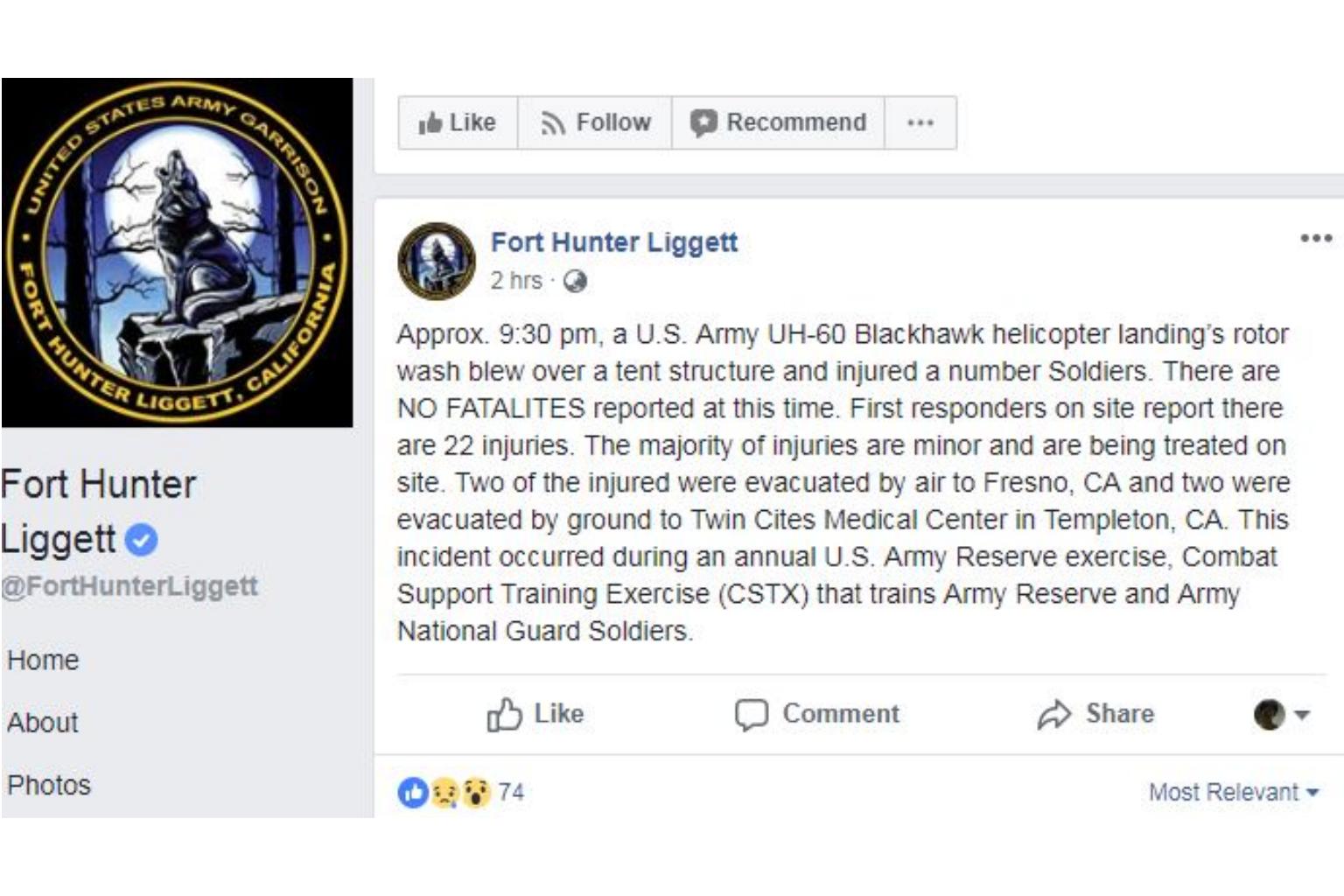The width and height of the screenshot is (1344, 896).
Task: Open the post's three-dot options menu
Action: point(1315,238)
